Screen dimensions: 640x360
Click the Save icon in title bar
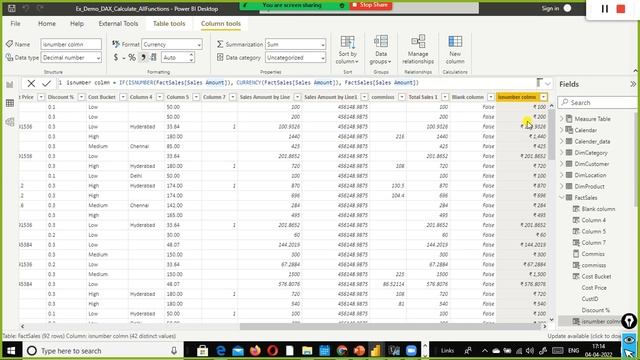click(11, 8)
